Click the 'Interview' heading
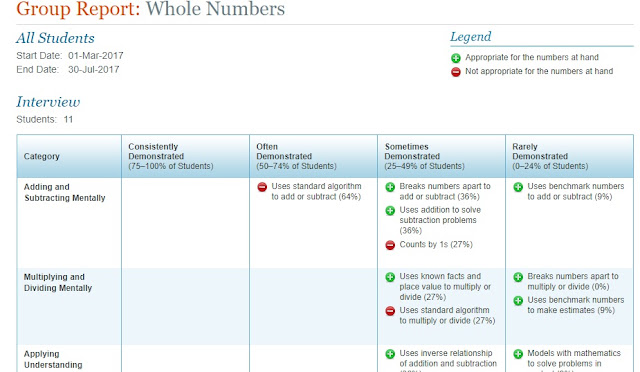The height and width of the screenshot is (372, 640). tap(48, 102)
